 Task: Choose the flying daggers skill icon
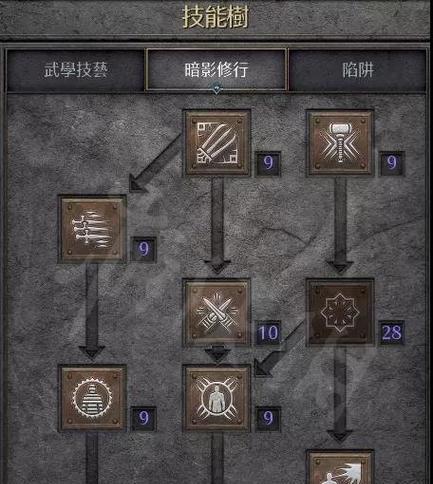(x=92, y=229)
